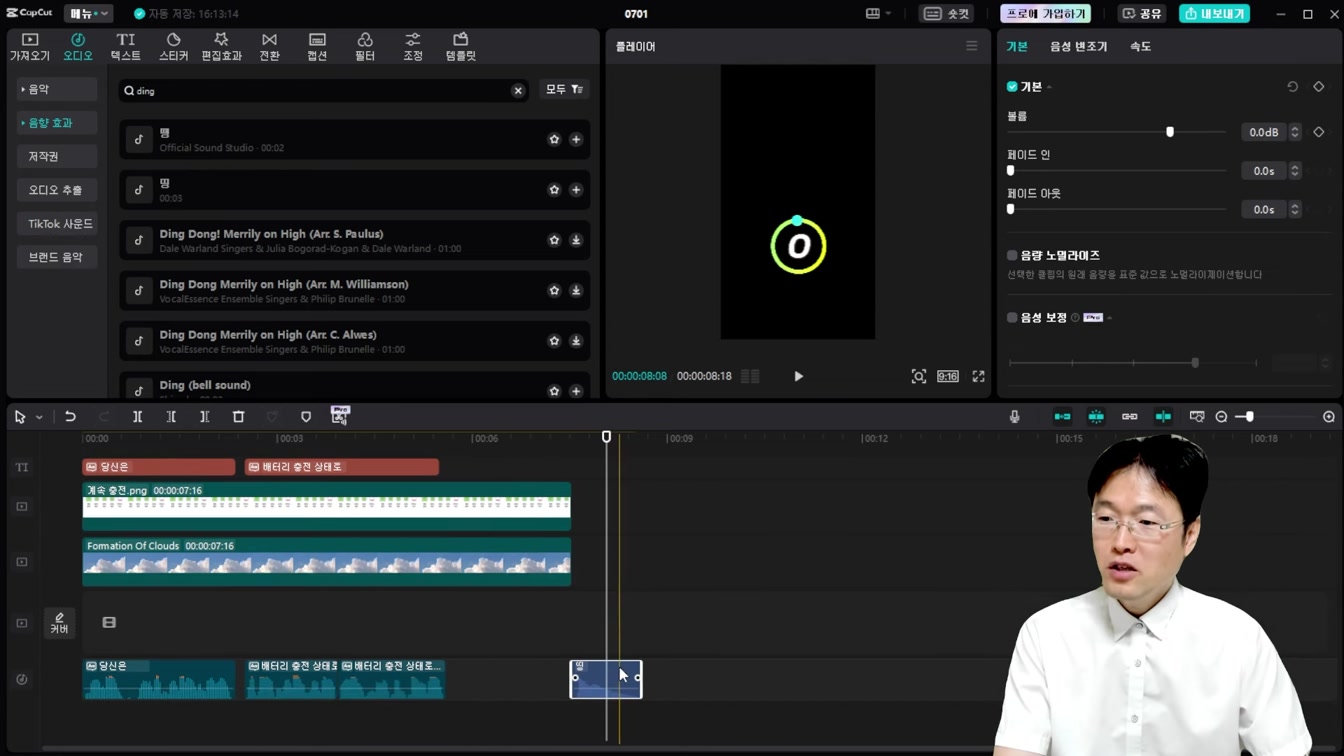1344x756 pixels.
Task: Clear the ding search field with X
Action: click(518, 91)
